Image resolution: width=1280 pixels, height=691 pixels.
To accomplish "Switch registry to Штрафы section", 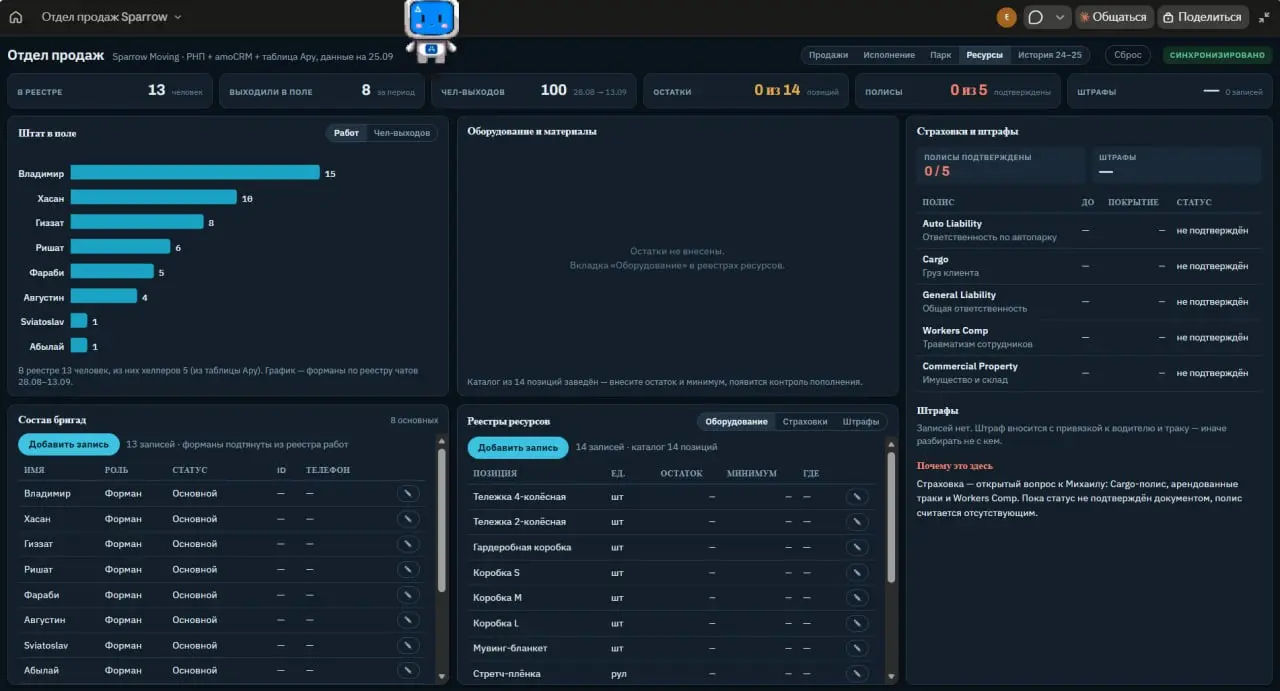I will pos(861,422).
